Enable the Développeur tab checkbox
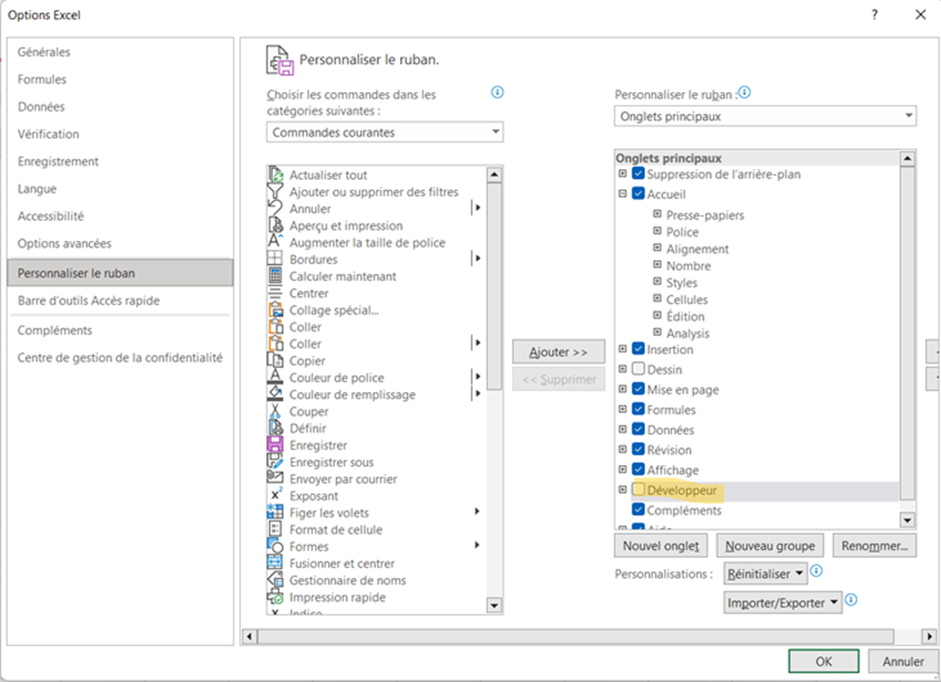Viewport: 941px width, 682px height. coord(638,490)
